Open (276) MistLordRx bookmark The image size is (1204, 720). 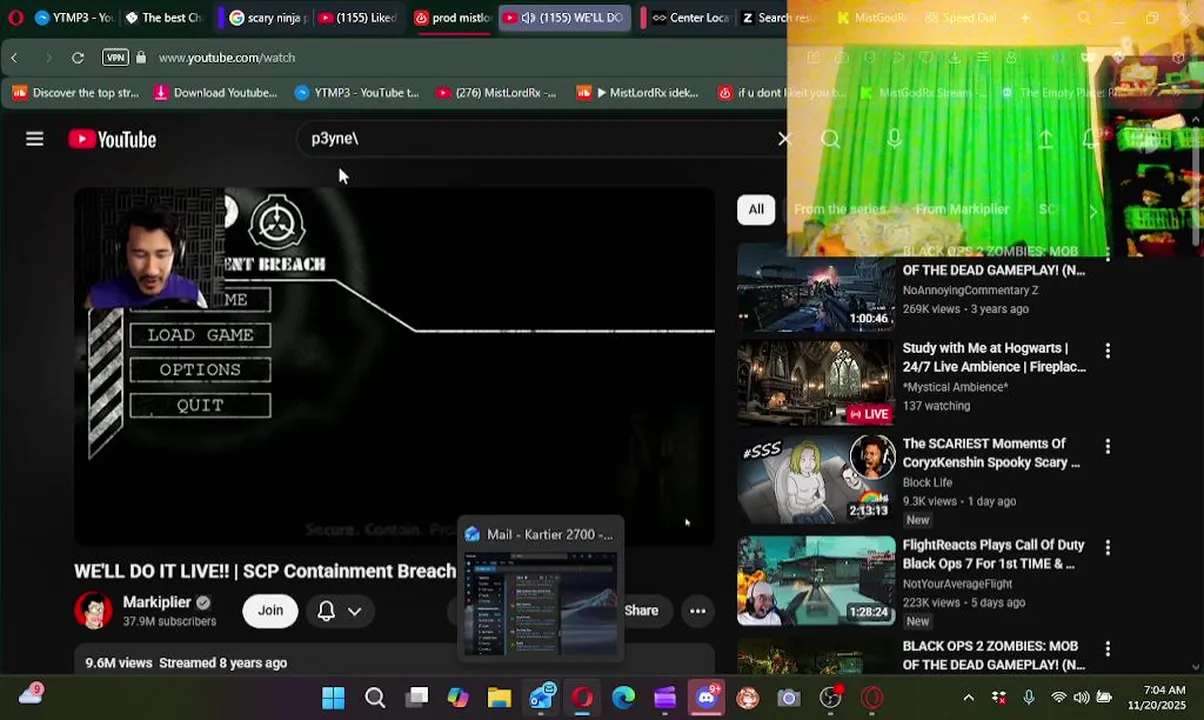[496, 93]
